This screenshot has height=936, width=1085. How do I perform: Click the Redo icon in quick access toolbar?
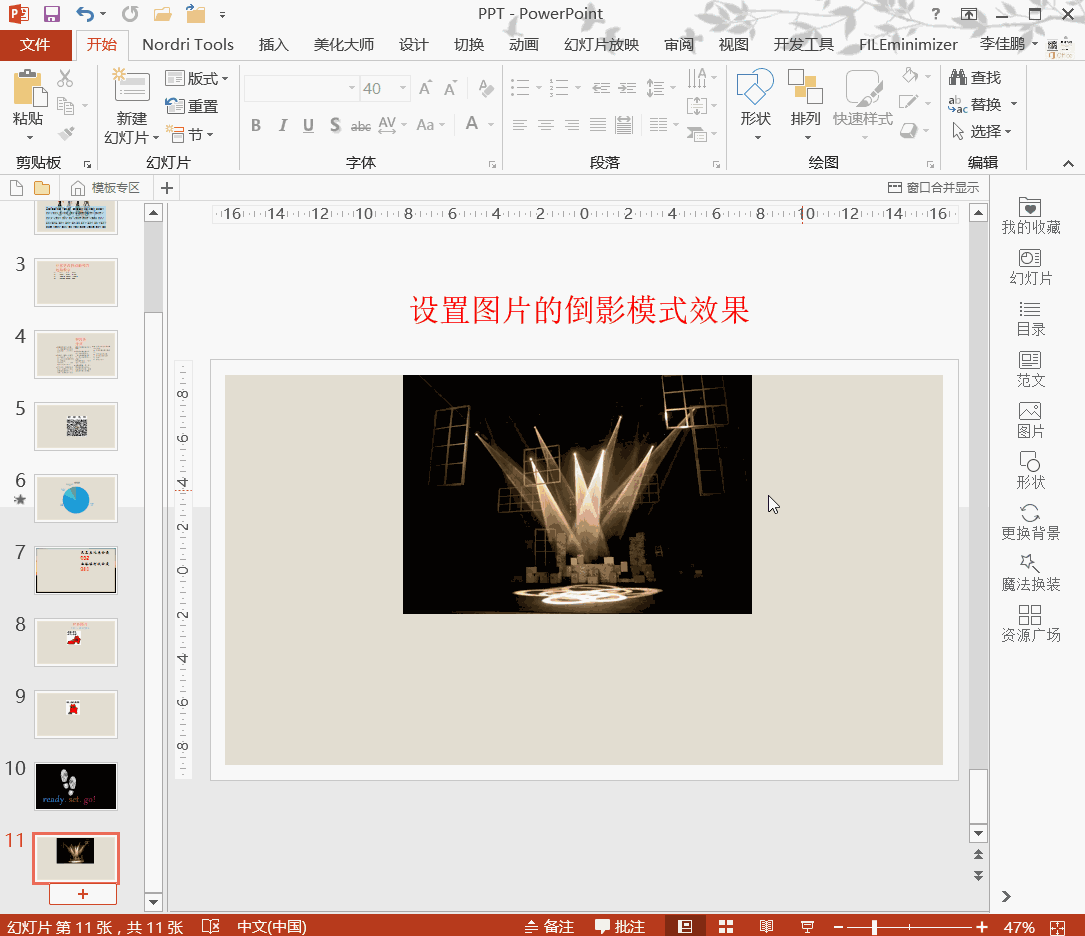(130, 14)
